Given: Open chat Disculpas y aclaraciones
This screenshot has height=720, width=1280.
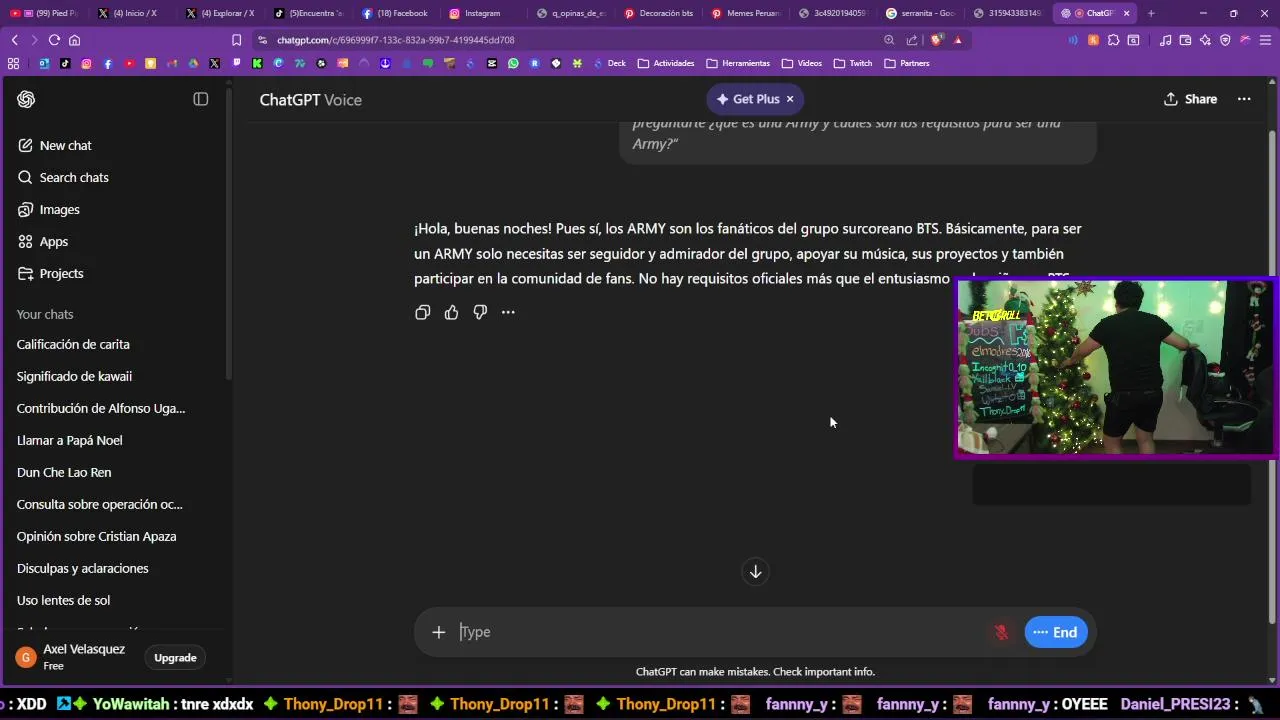Looking at the screenshot, I should (x=82, y=568).
